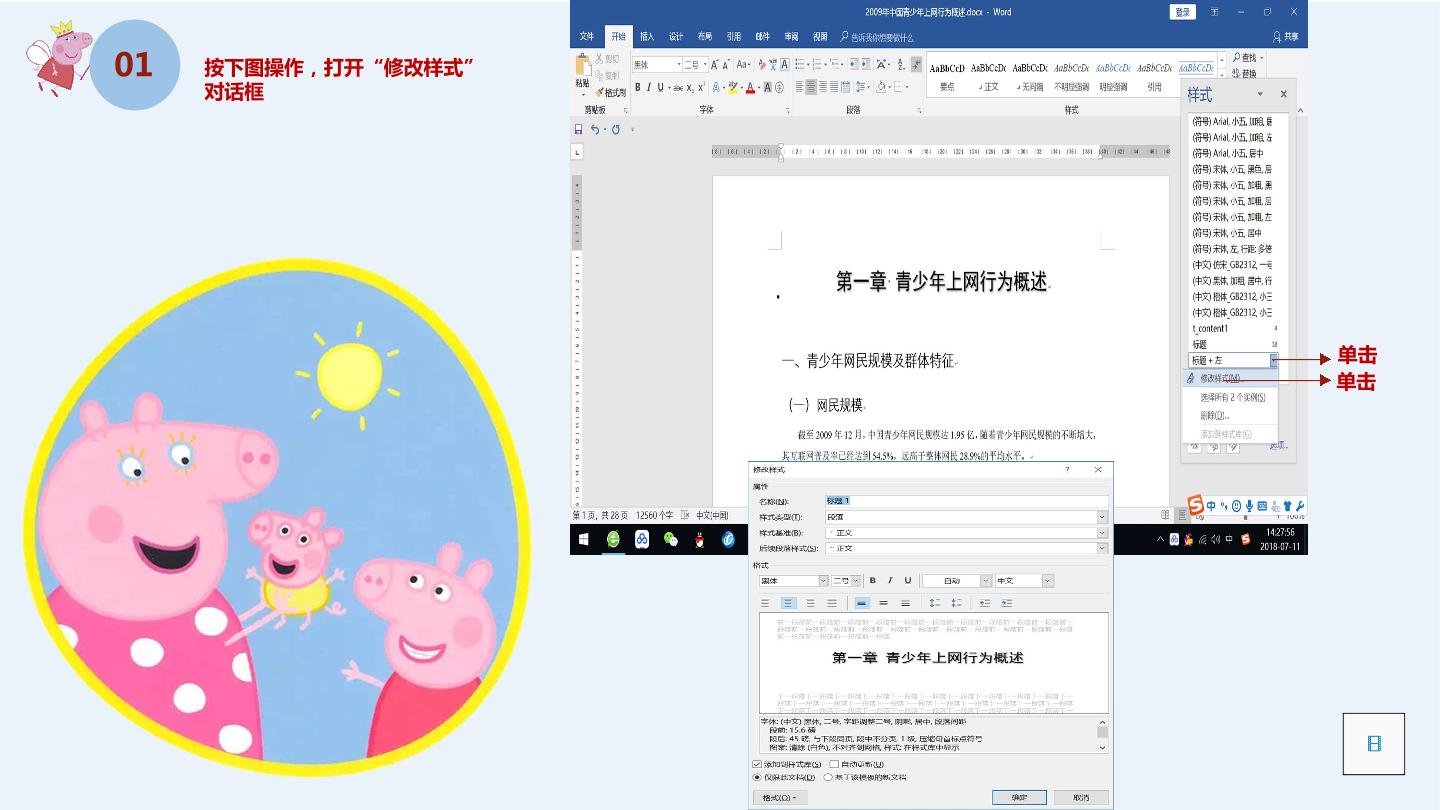Click the increase font size icon
This screenshot has height=810, width=1440.
coord(714,65)
